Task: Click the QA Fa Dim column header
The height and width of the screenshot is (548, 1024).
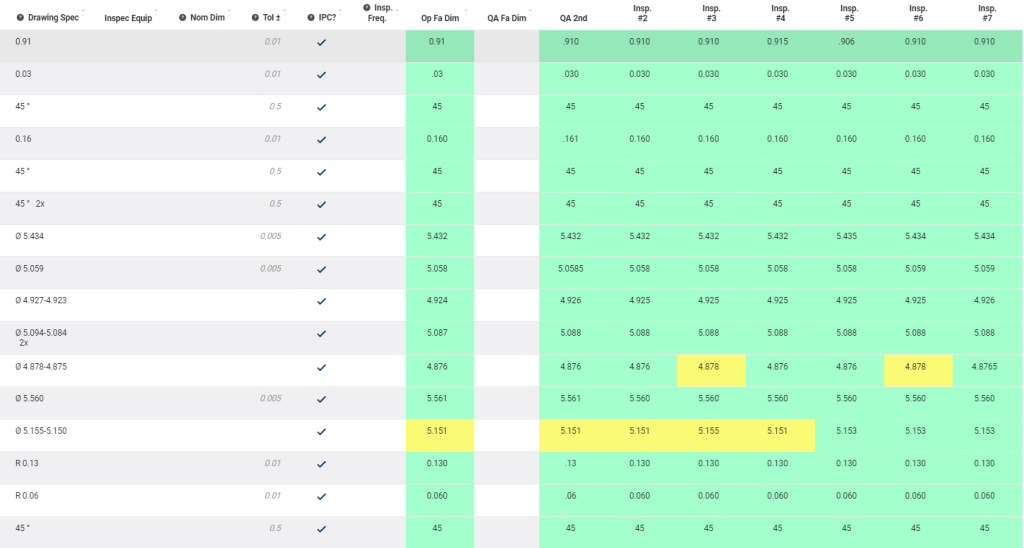Action: 506,18
